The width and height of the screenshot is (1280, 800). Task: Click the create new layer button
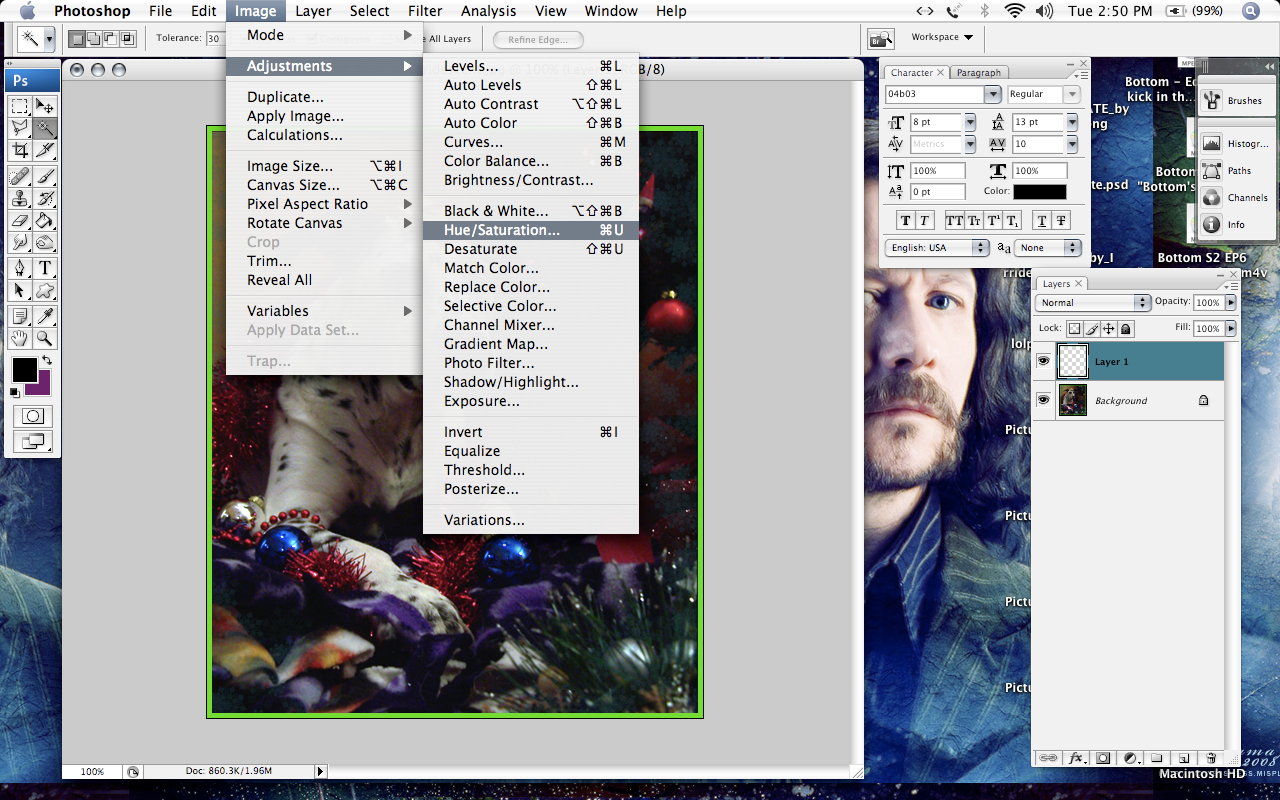(x=1183, y=758)
